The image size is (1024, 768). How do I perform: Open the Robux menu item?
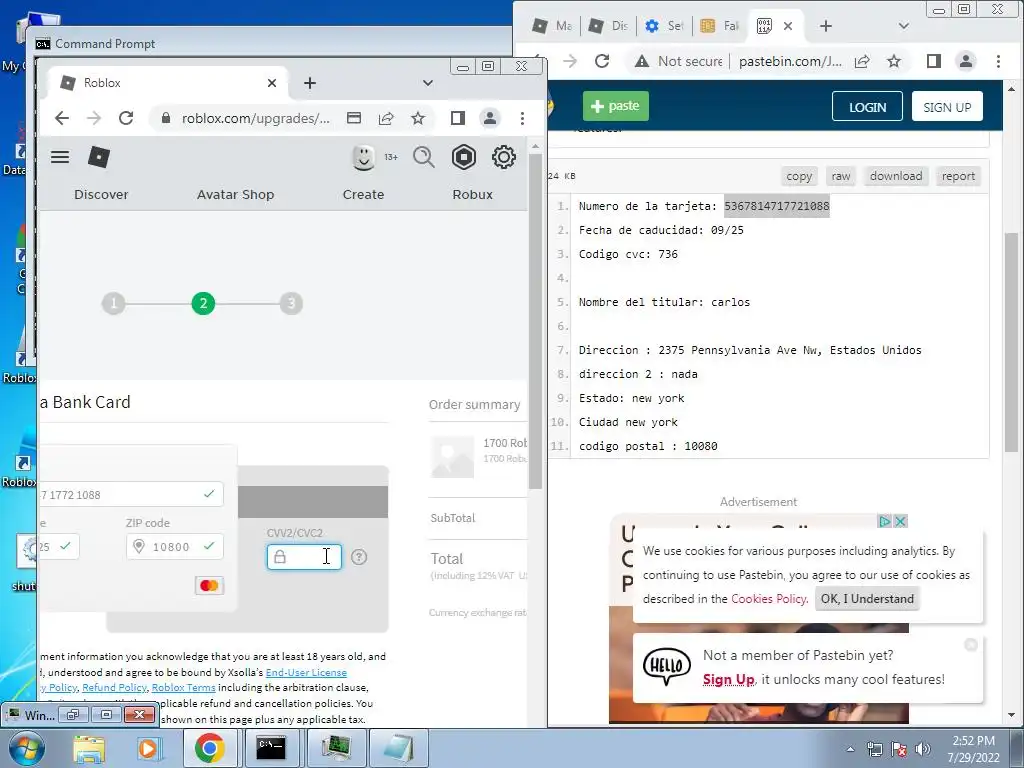(x=473, y=195)
